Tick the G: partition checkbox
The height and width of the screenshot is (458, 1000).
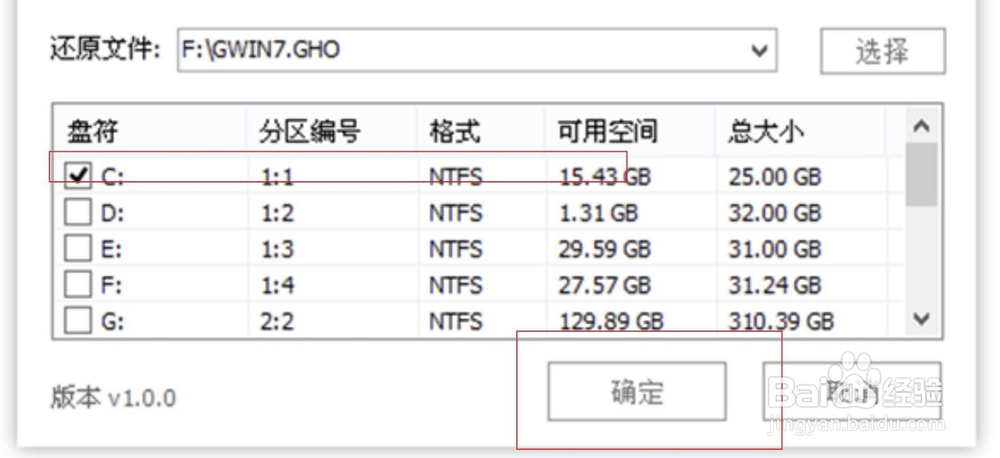pos(78,321)
